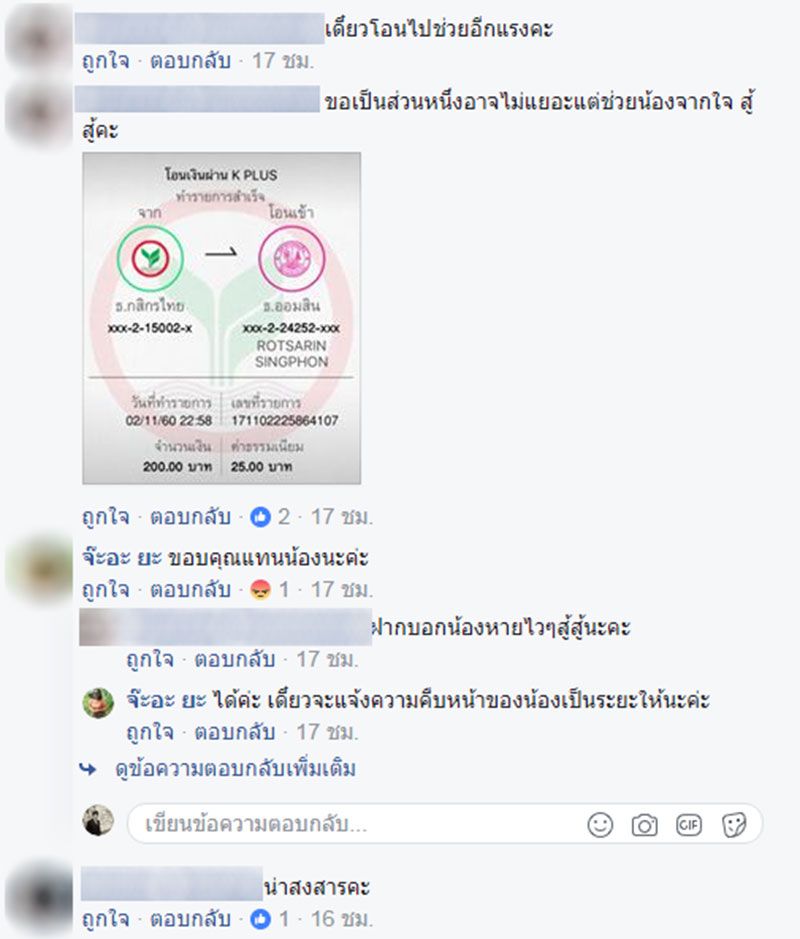The image size is (800, 939).
Task: Click ตอบกลับ under น่าสงสารคะ comment
Action: click(190, 919)
